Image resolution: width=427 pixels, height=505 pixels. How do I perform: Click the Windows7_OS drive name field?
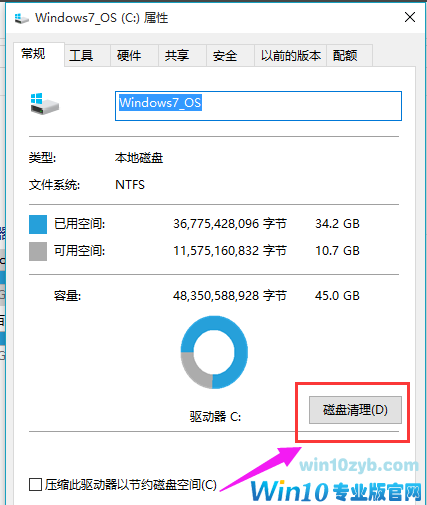[x=258, y=106]
